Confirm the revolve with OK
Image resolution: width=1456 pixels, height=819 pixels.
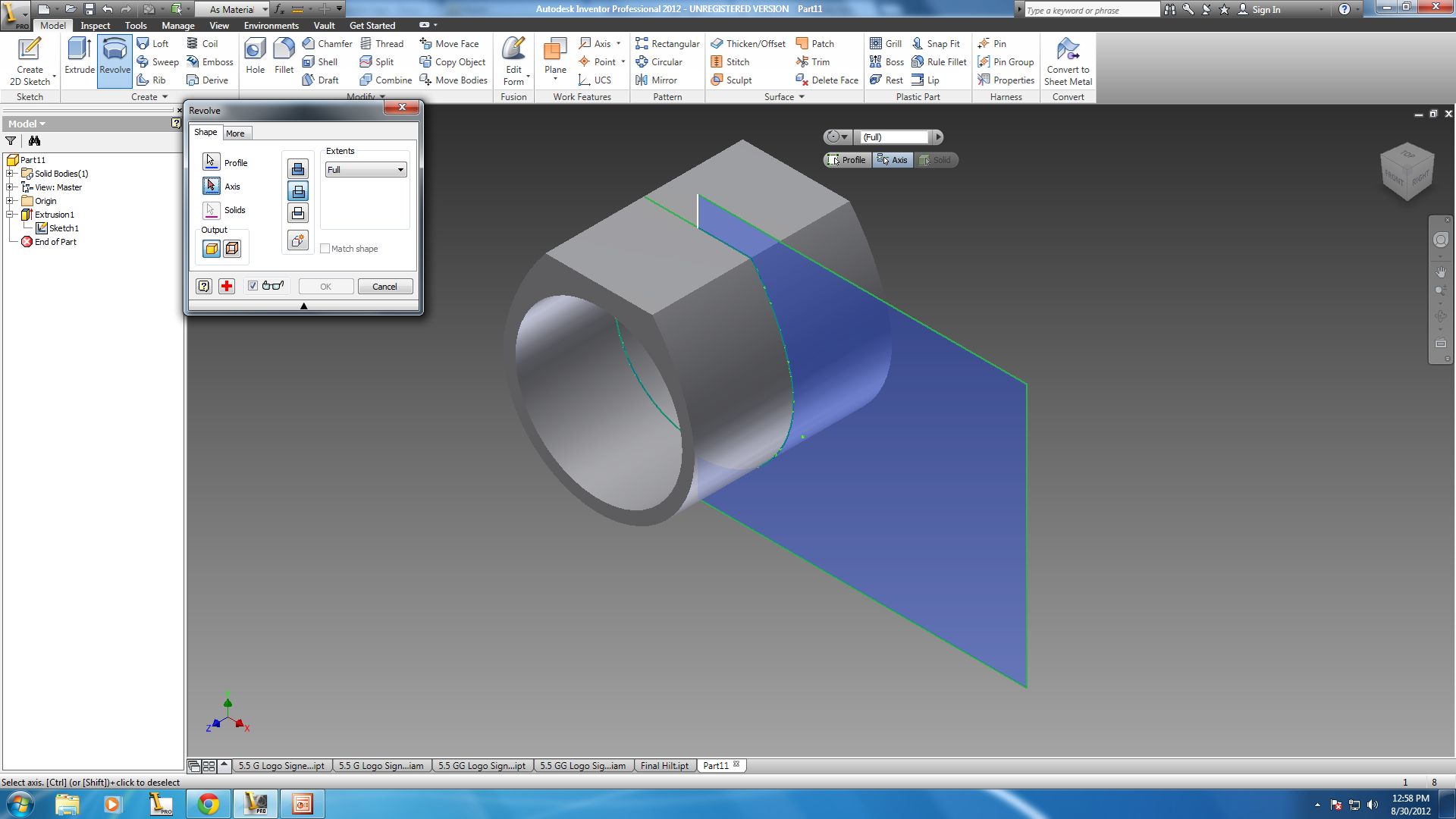[325, 286]
